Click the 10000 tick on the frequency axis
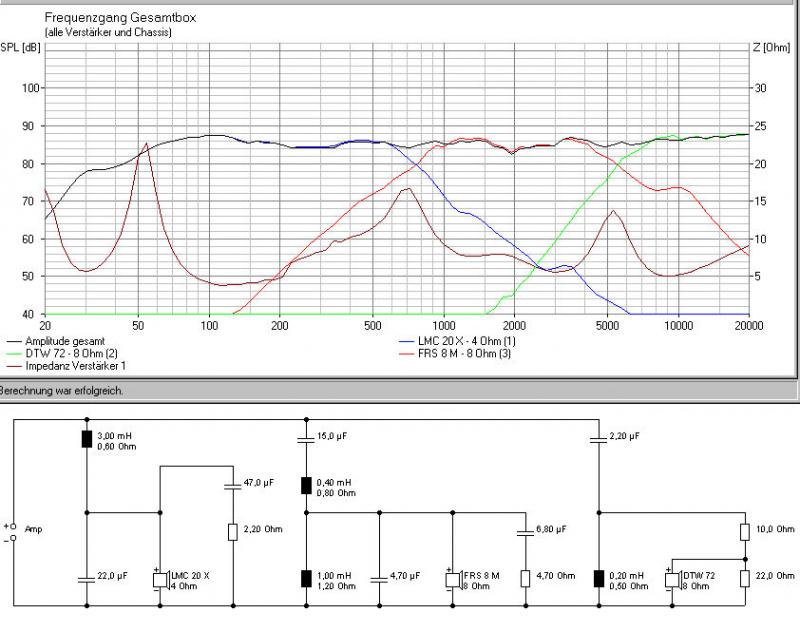The height and width of the screenshot is (632, 800). pos(678,325)
